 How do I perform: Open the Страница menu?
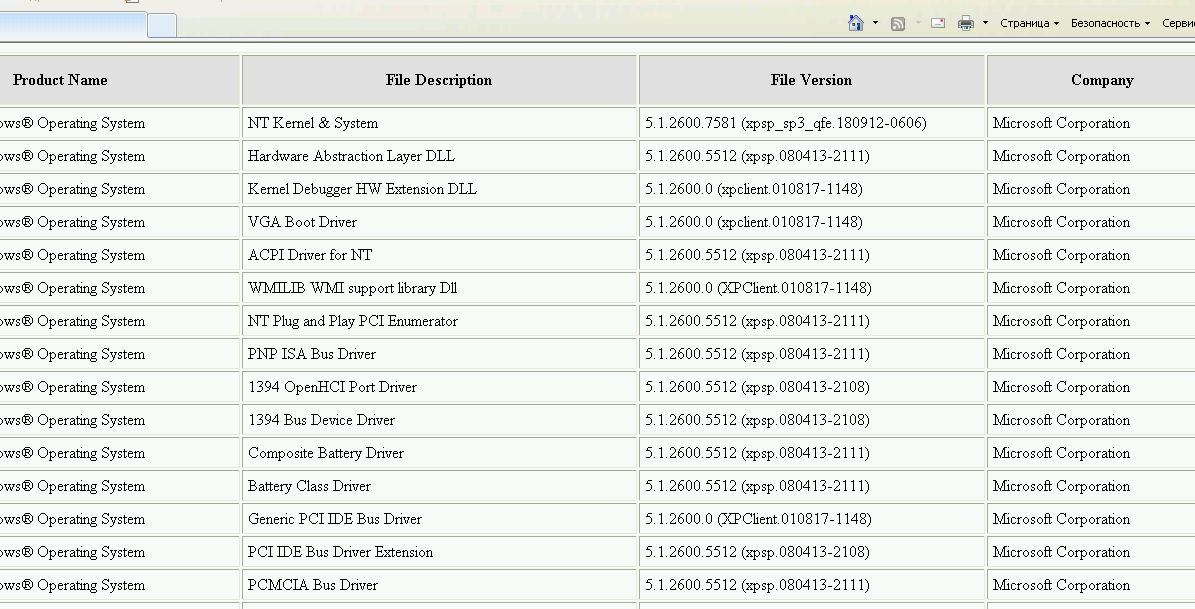coord(1029,24)
